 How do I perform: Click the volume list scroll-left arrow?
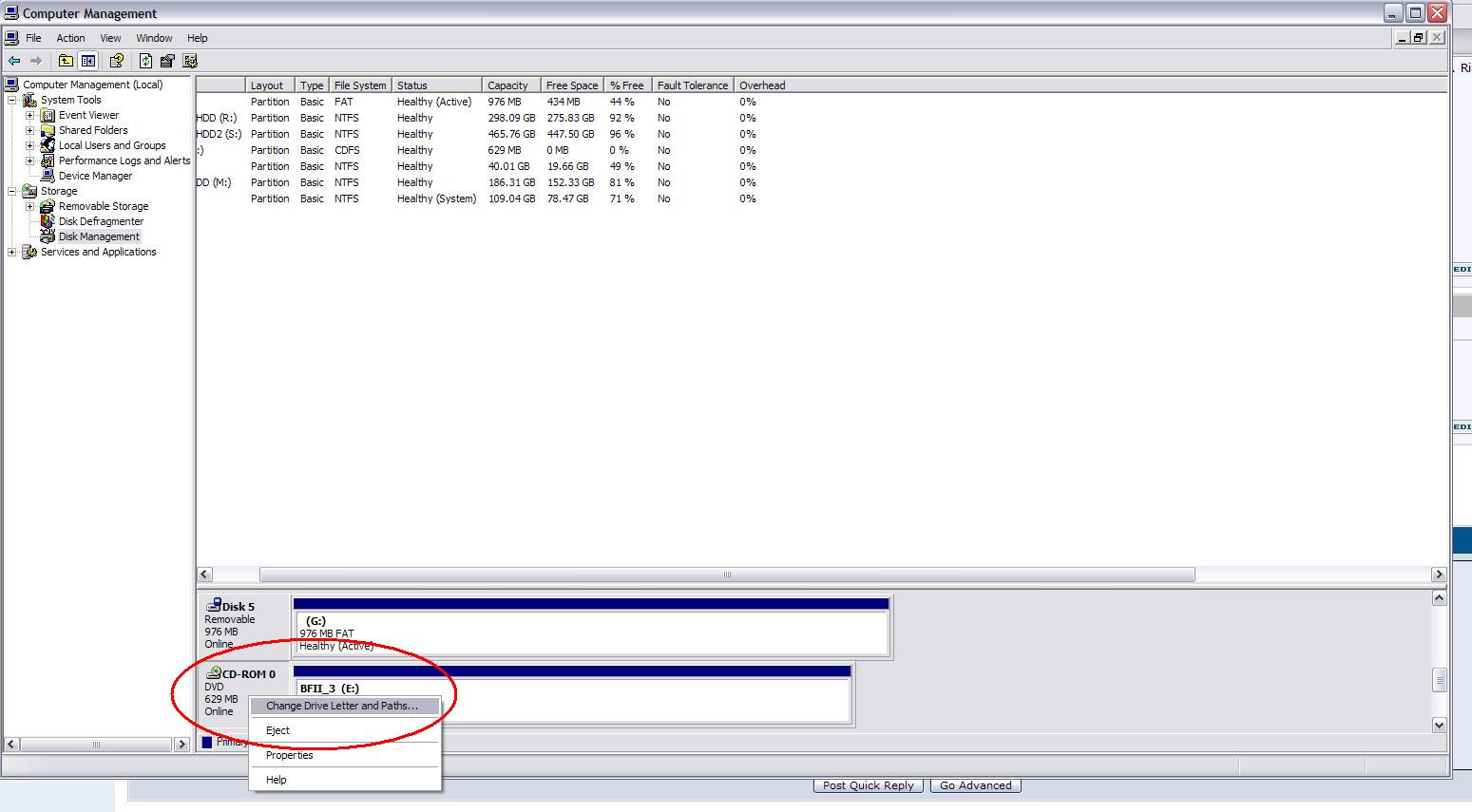pyautogui.click(x=204, y=575)
